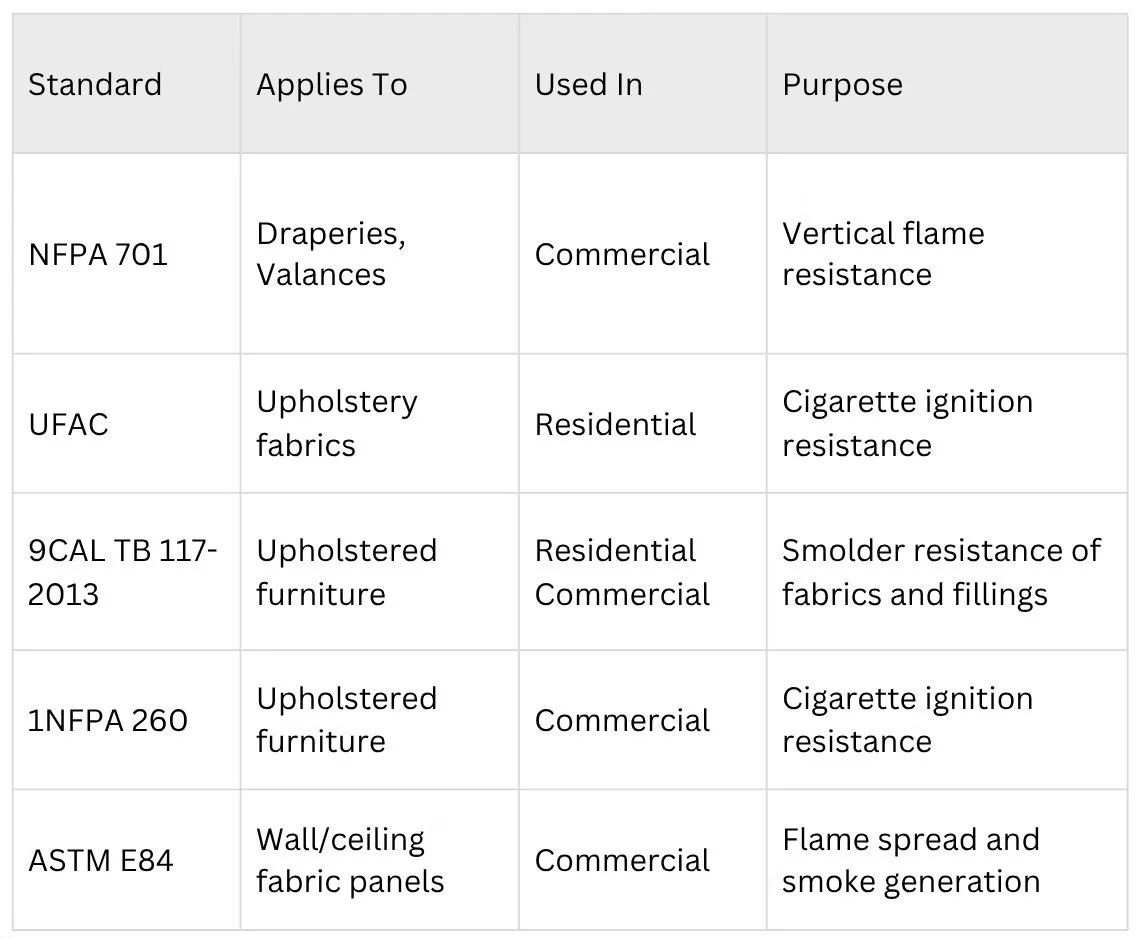This screenshot has width=1140, height=939.
Task: Click the 9CAL TB 117-2013 cell
Action: tap(127, 572)
